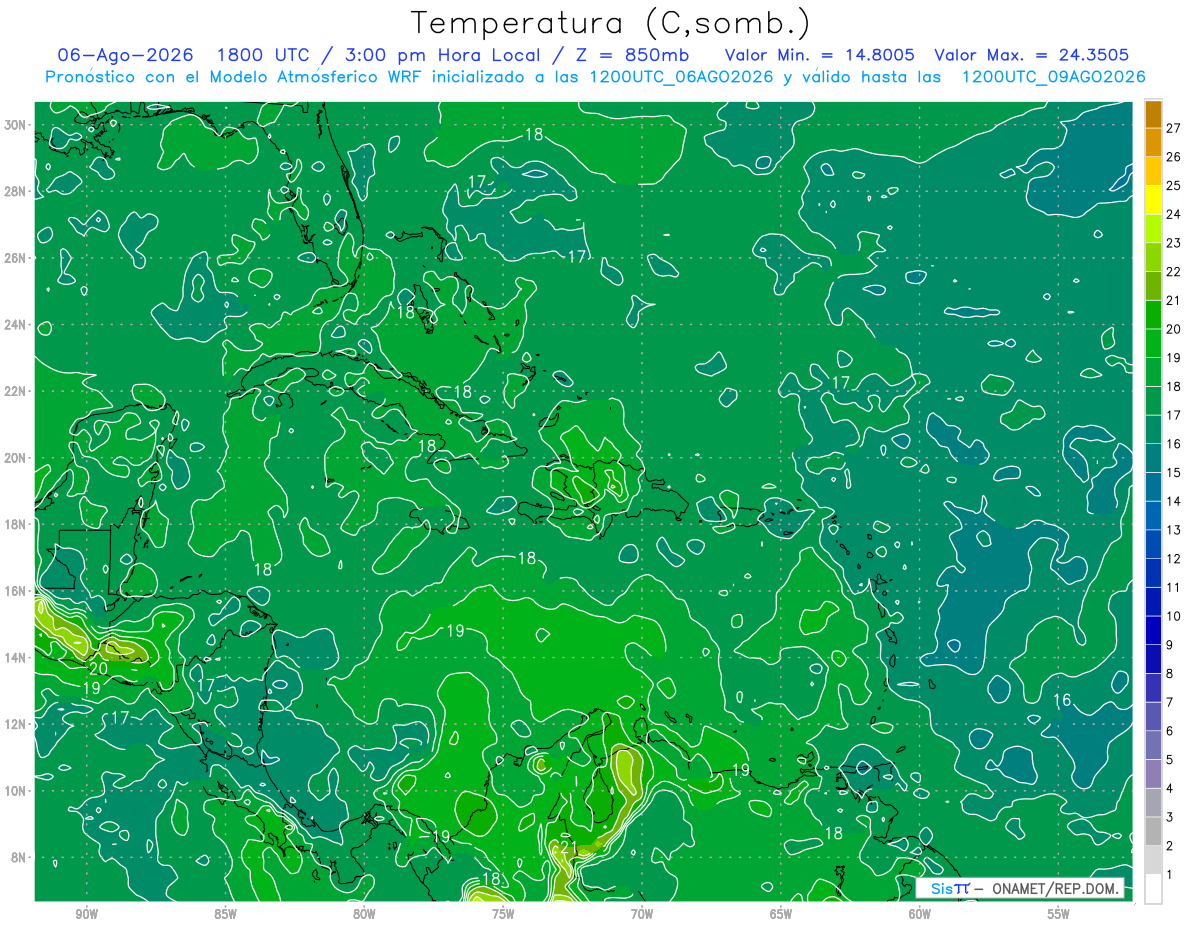Click the '21' contour label on the map
Screen dimensions: 1200x927
coord(568,847)
